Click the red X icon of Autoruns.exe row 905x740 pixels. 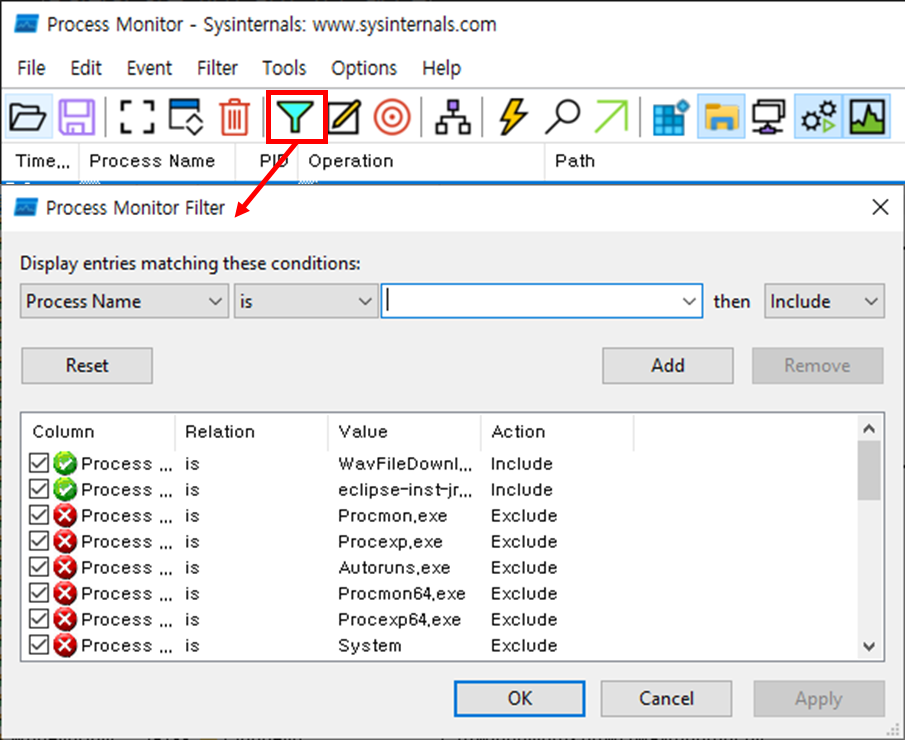[x=65, y=567]
